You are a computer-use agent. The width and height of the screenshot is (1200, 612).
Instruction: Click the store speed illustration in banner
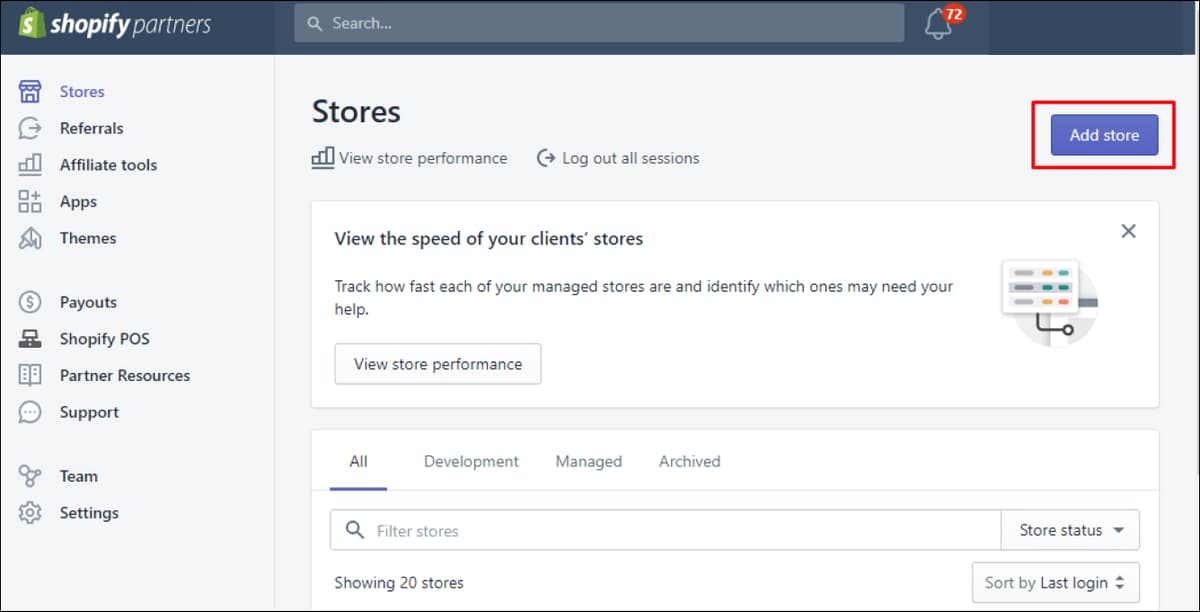click(1049, 303)
